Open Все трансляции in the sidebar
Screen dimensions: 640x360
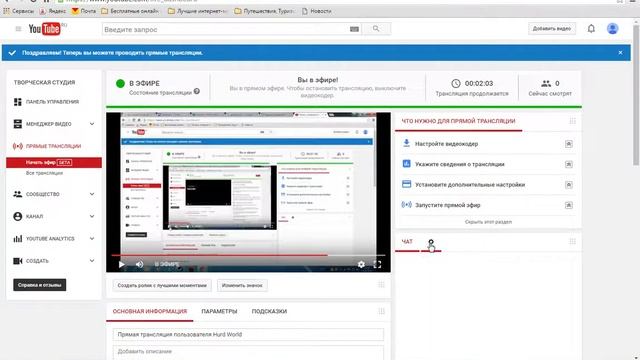tap(44, 173)
